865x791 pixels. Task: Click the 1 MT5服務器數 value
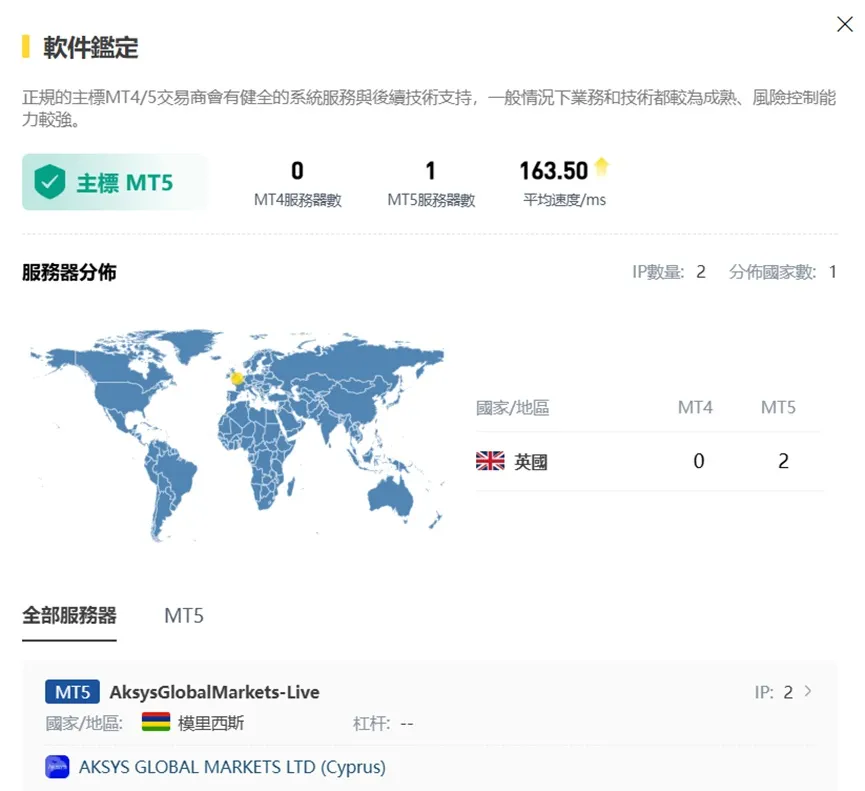431,171
